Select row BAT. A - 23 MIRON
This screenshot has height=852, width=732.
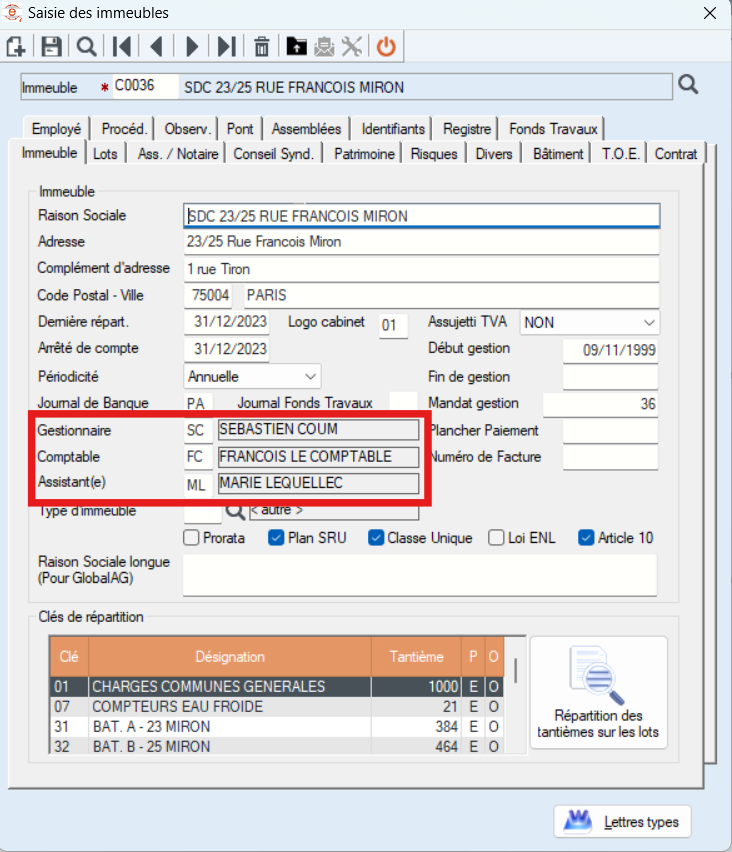277,726
